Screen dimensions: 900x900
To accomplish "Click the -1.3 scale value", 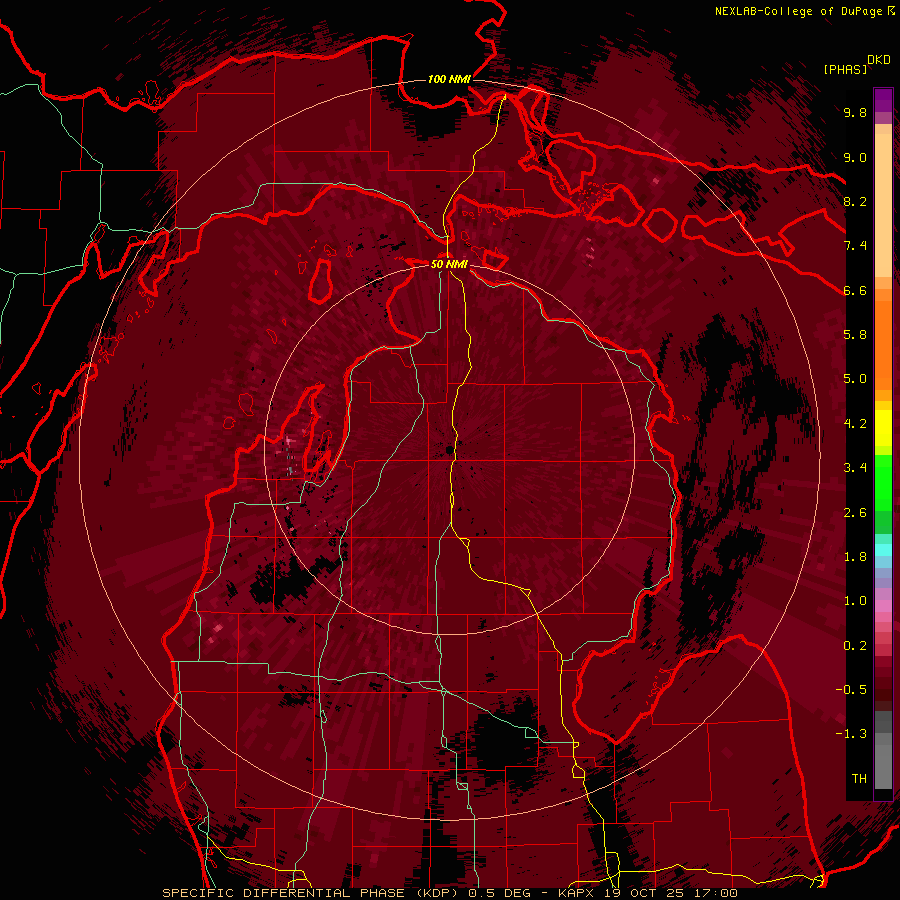I will point(851,734).
